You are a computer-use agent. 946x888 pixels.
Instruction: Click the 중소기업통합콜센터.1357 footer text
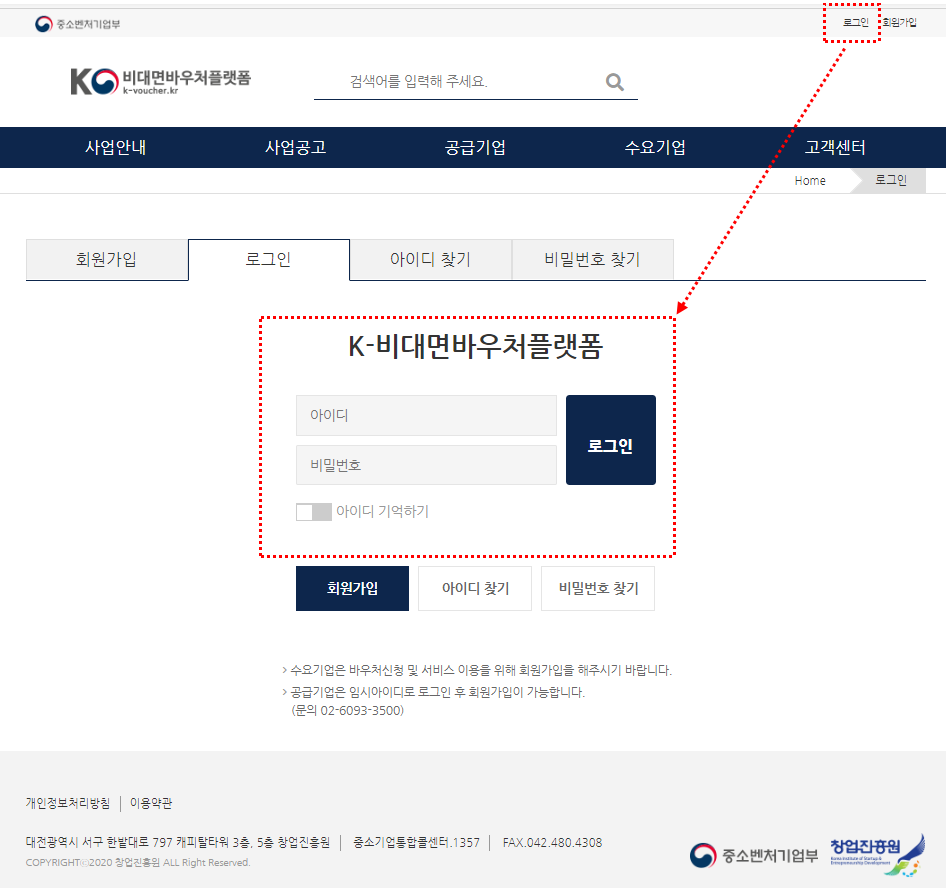coord(416,842)
